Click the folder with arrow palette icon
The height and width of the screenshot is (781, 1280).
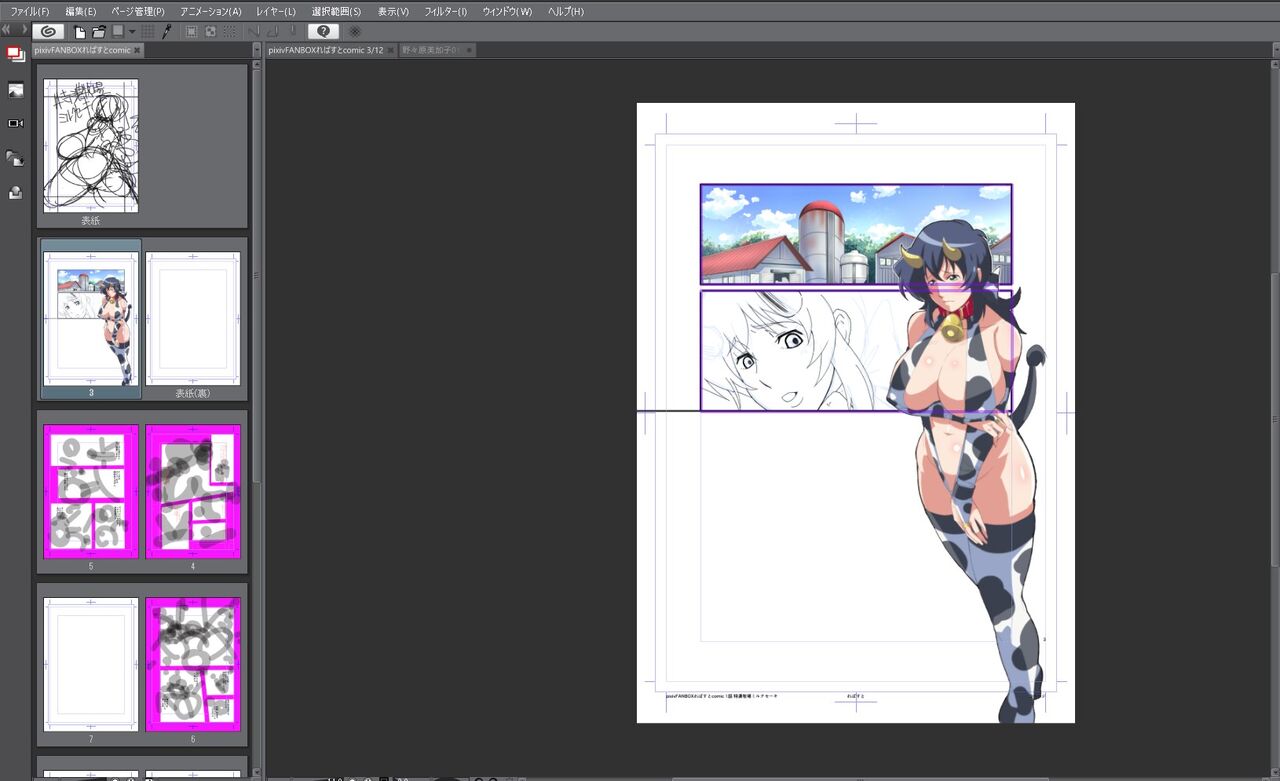(x=16, y=158)
